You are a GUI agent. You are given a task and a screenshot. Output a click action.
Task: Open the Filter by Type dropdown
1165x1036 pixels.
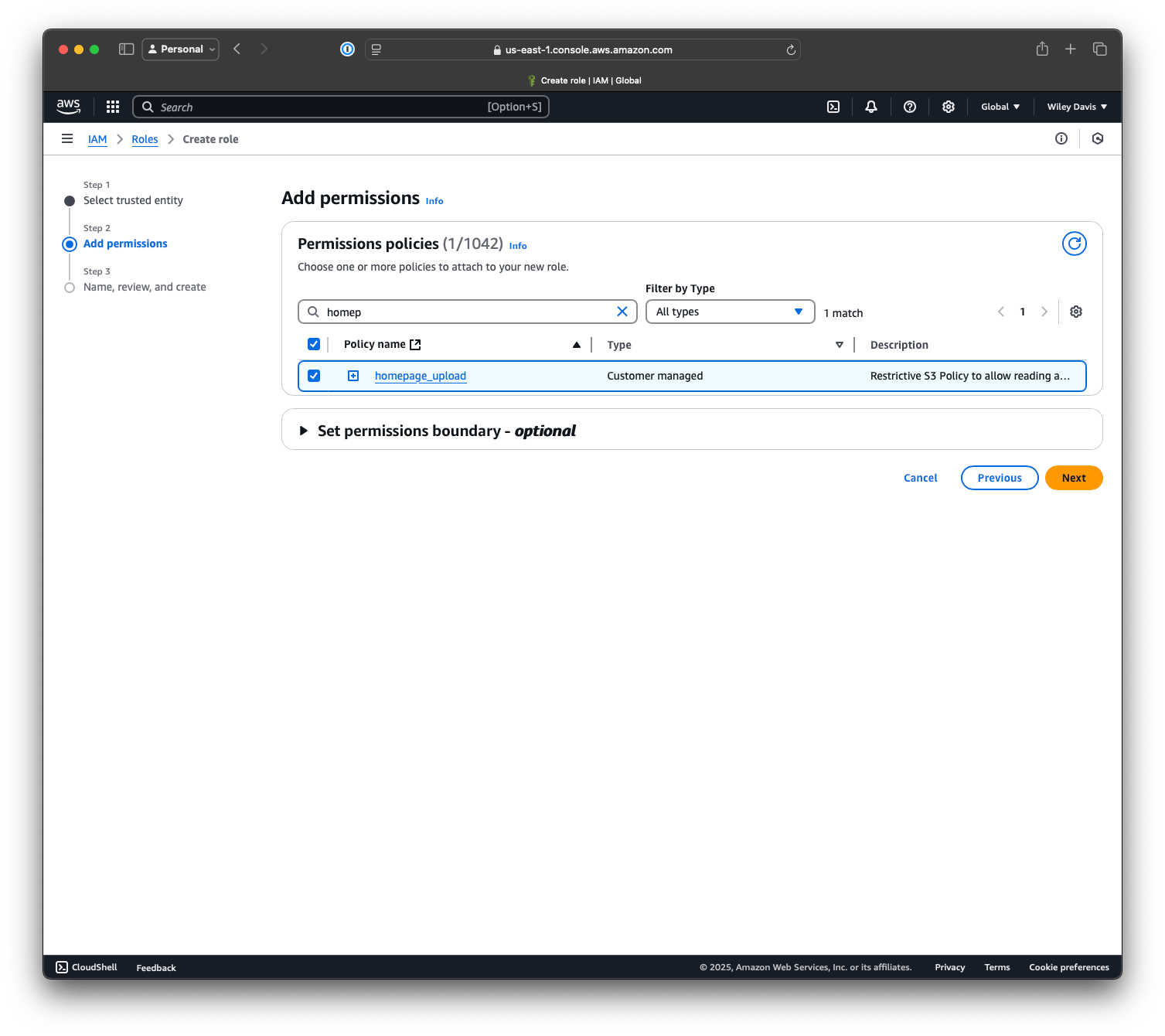point(730,312)
